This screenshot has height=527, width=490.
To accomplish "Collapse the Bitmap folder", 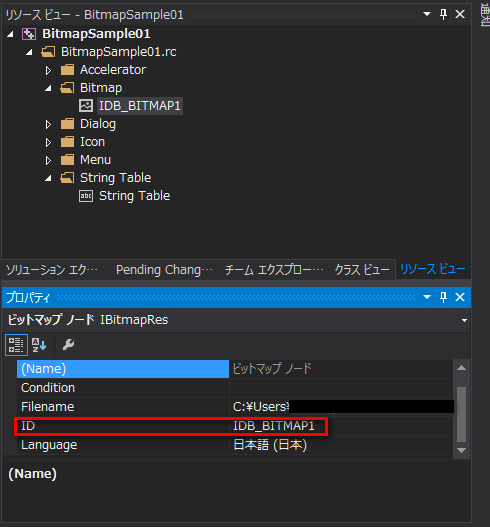I will click(48, 88).
